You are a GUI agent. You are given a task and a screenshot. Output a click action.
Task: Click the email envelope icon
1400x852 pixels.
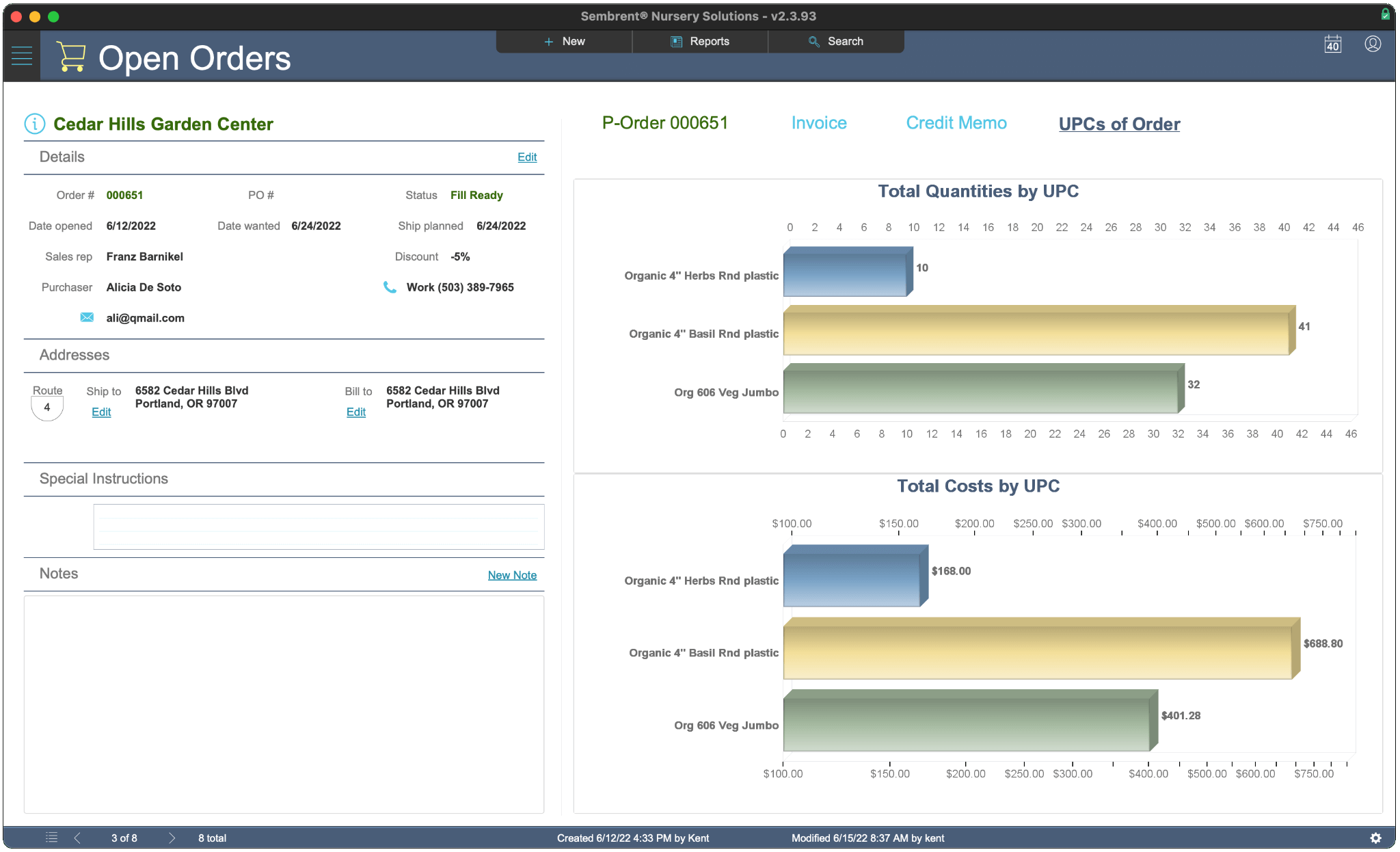coord(87,317)
